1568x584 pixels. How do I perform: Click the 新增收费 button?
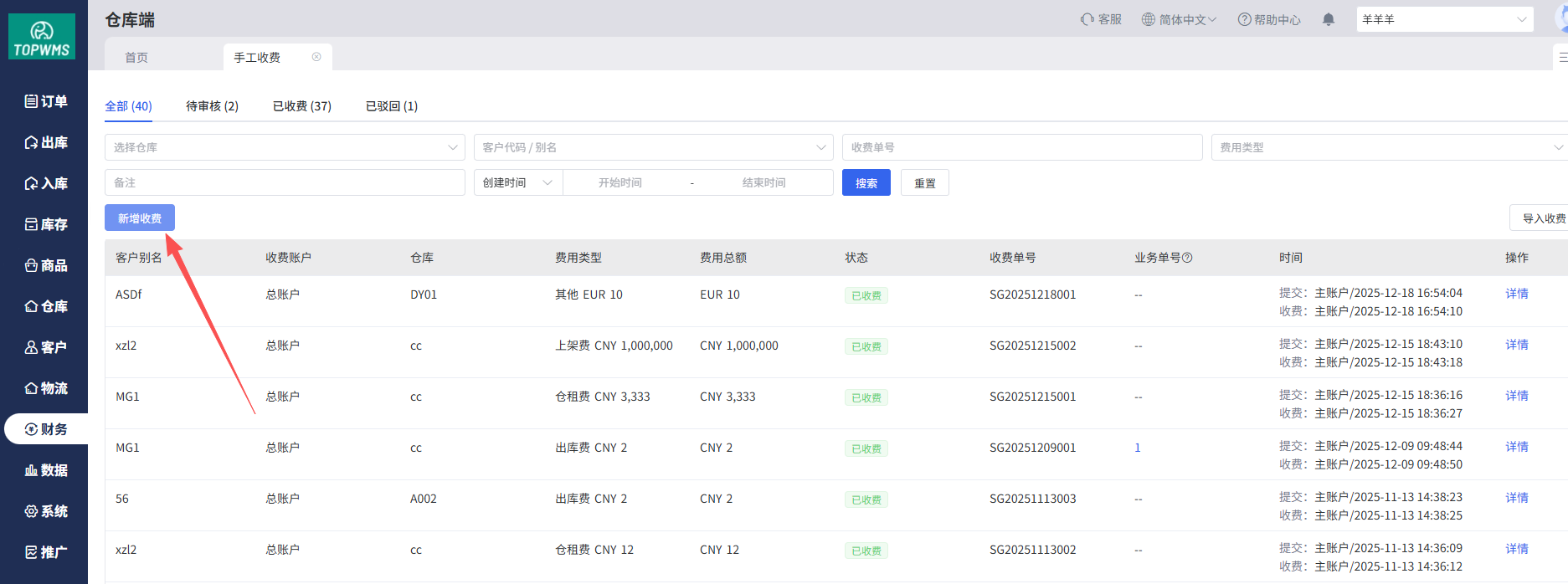[140, 218]
